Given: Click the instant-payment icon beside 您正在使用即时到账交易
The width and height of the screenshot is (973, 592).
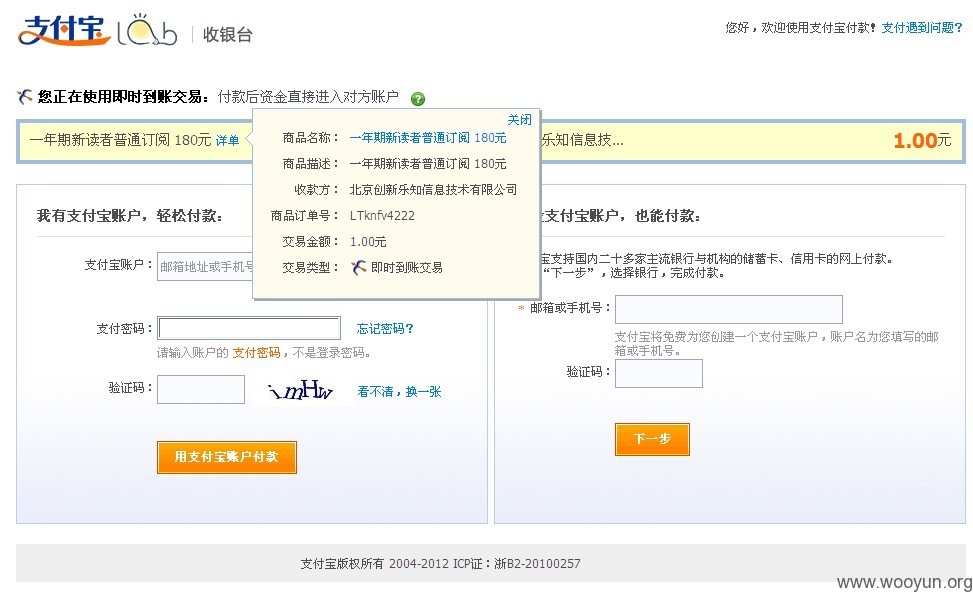Looking at the screenshot, I should (x=25, y=97).
